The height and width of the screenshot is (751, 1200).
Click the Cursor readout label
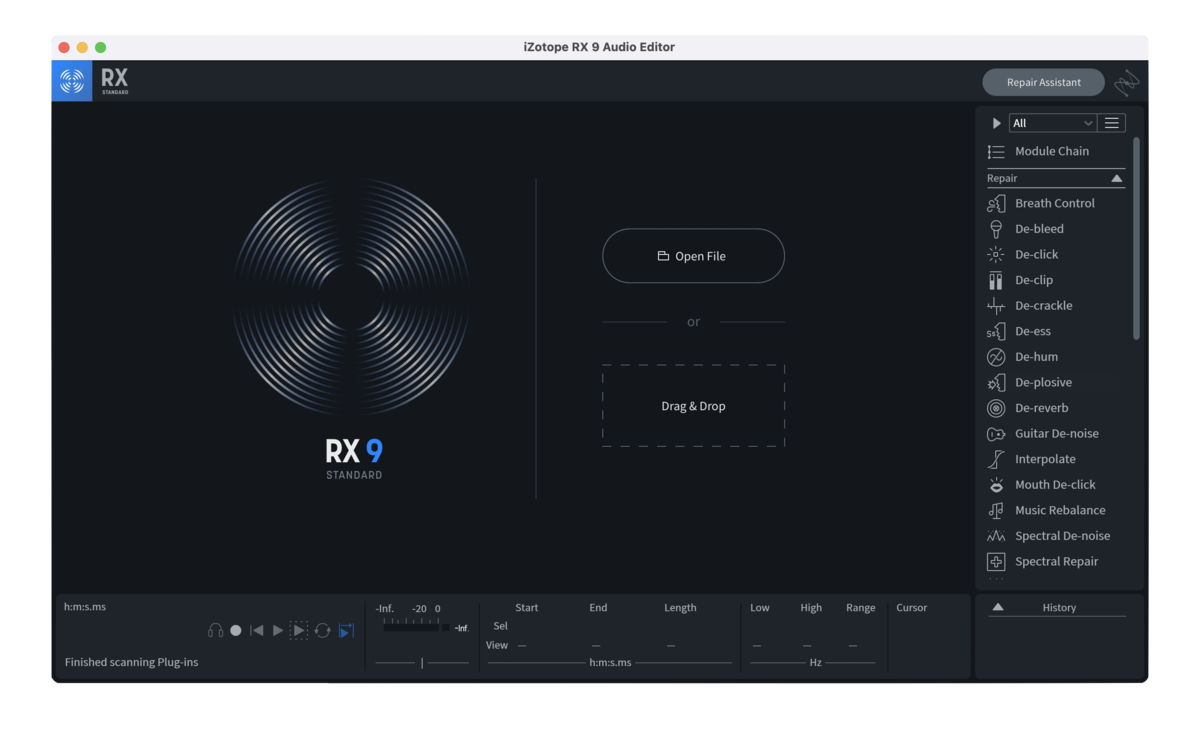pos(911,607)
